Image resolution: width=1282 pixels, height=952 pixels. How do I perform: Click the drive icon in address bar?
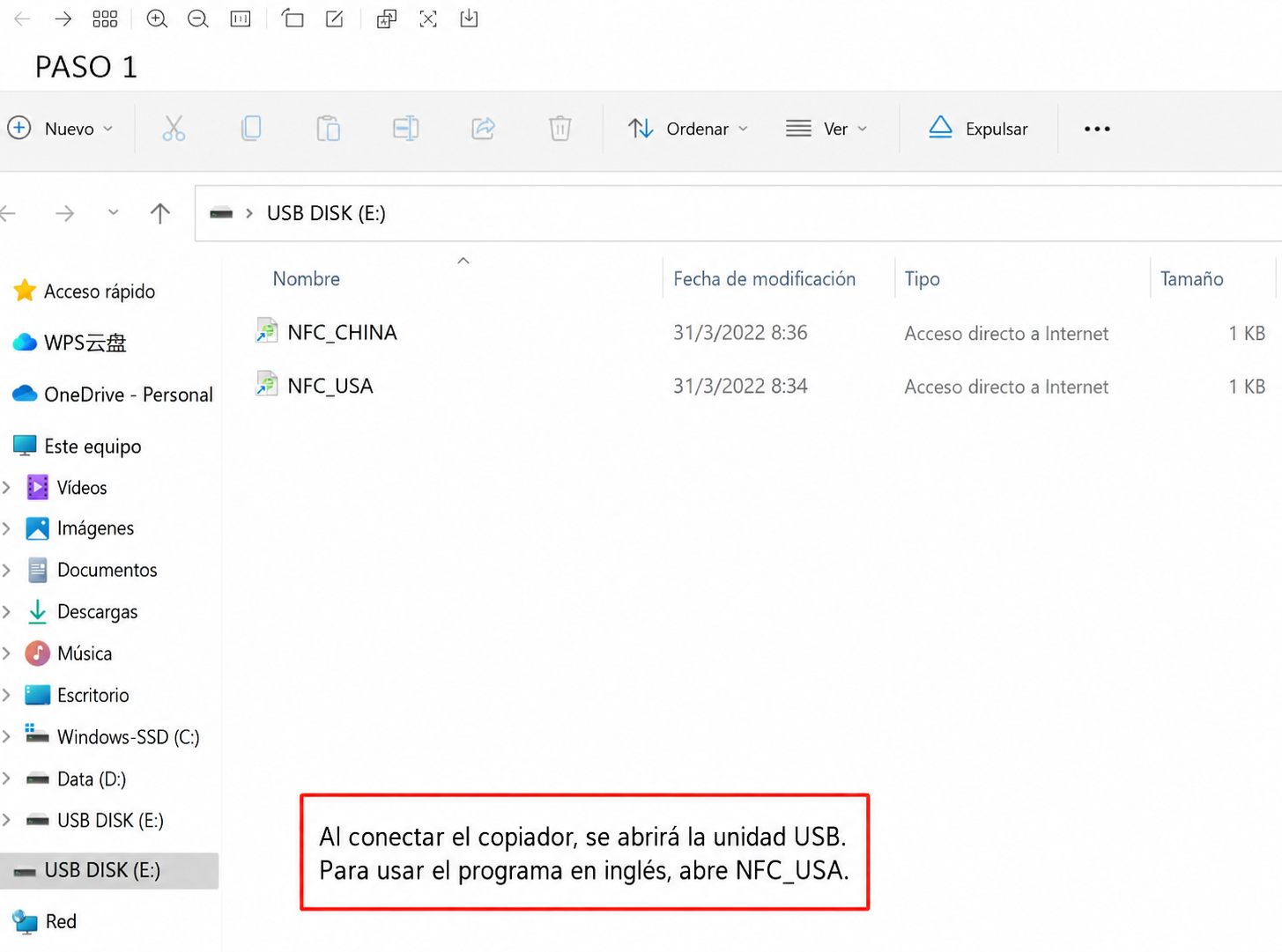click(x=221, y=213)
